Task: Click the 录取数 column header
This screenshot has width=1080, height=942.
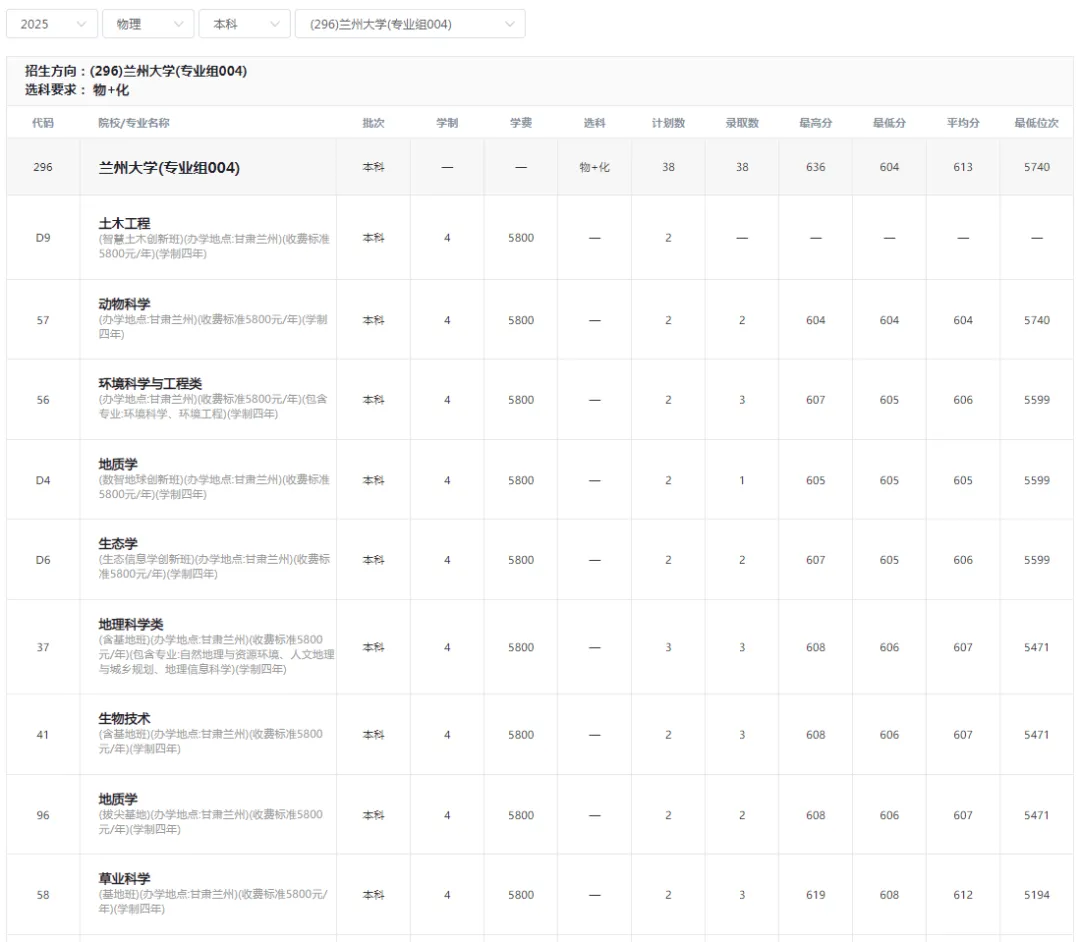Action: coord(742,123)
